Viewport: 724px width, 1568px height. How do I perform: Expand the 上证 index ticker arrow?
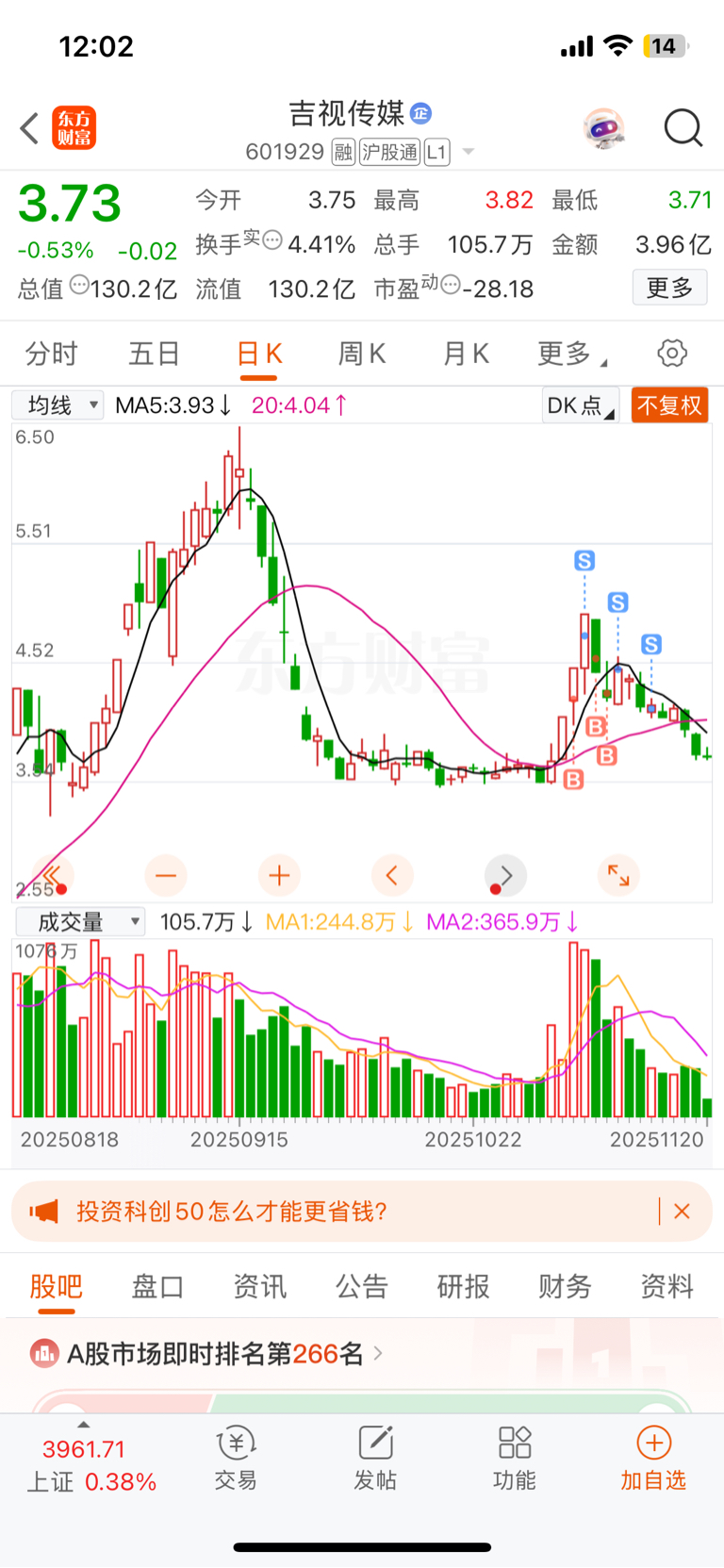coord(83,1425)
